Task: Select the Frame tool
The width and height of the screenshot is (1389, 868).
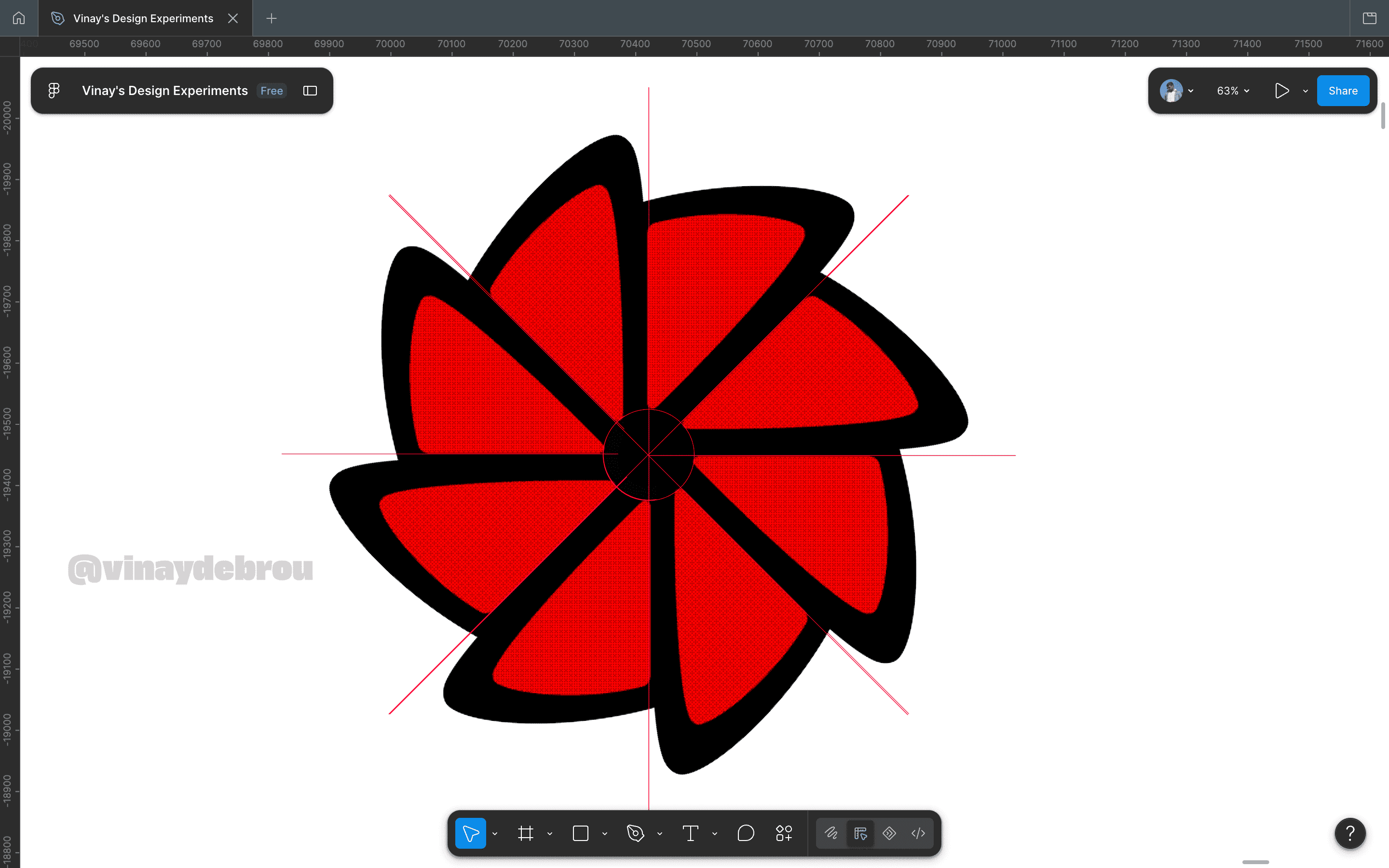Action: point(525,833)
